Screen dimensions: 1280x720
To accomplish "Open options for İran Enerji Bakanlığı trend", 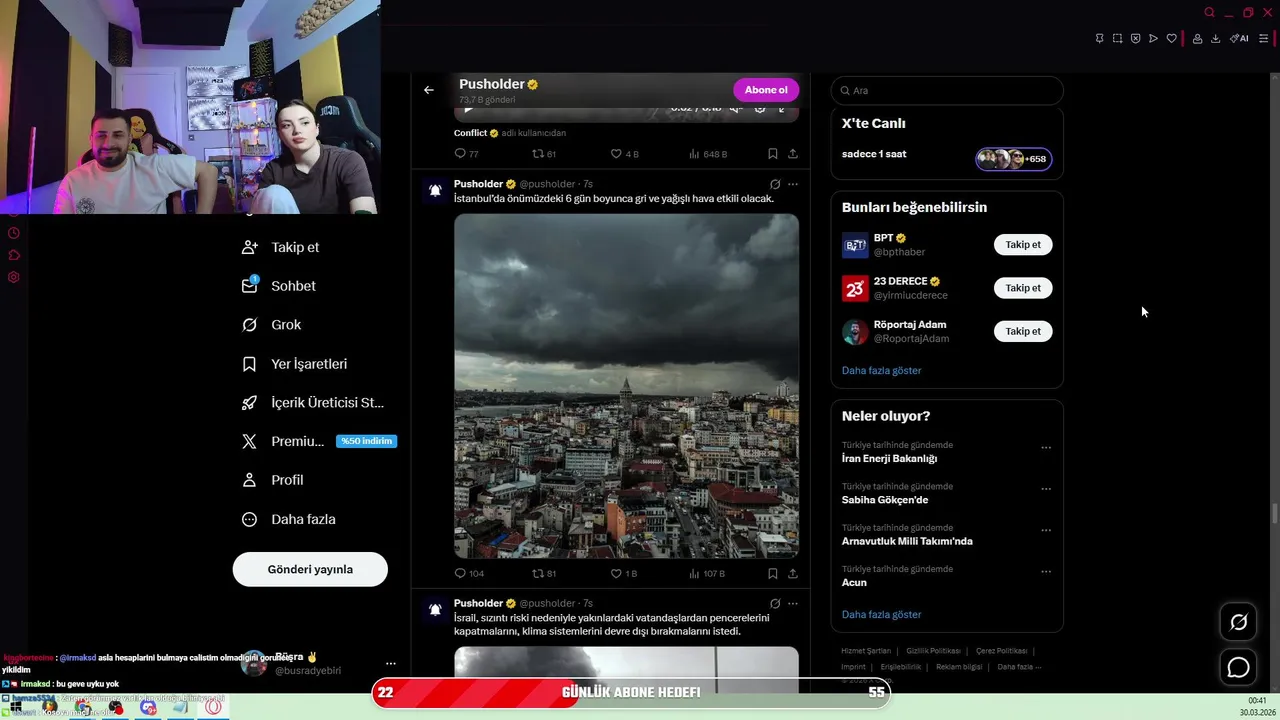I will pos(1046,448).
